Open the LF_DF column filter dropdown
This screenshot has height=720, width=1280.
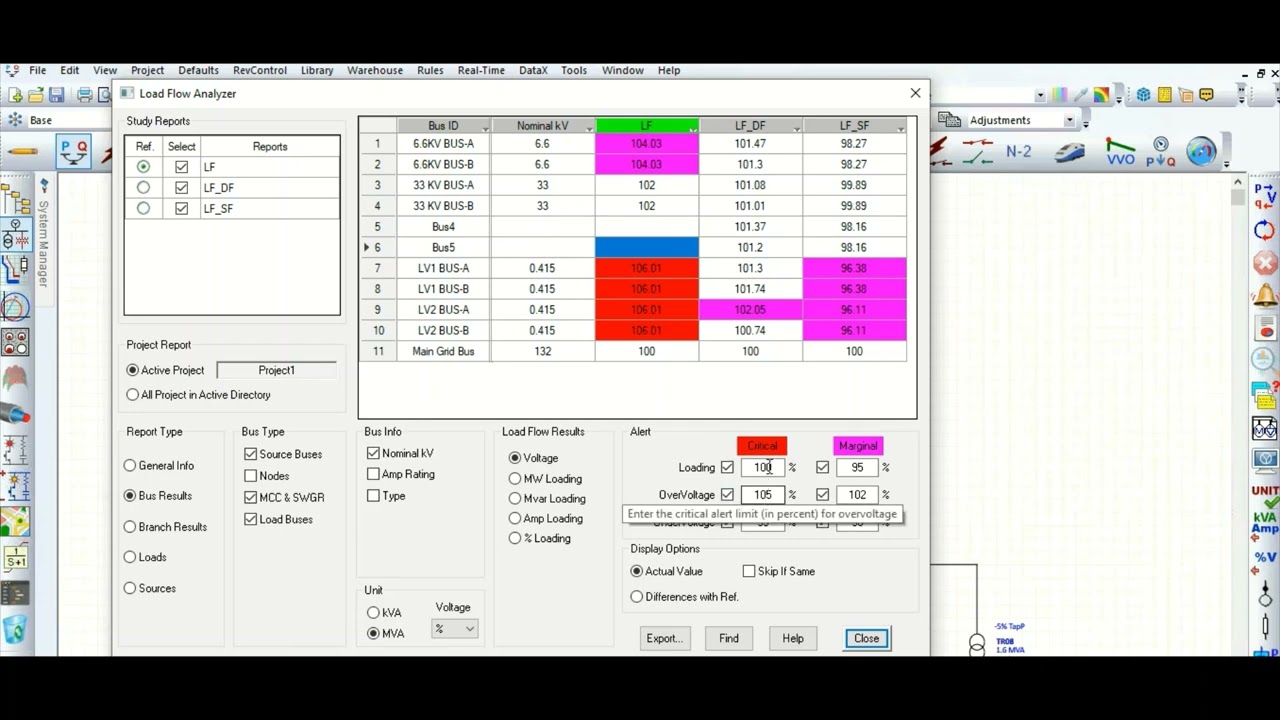pyautogui.click(x=796, y=127)
